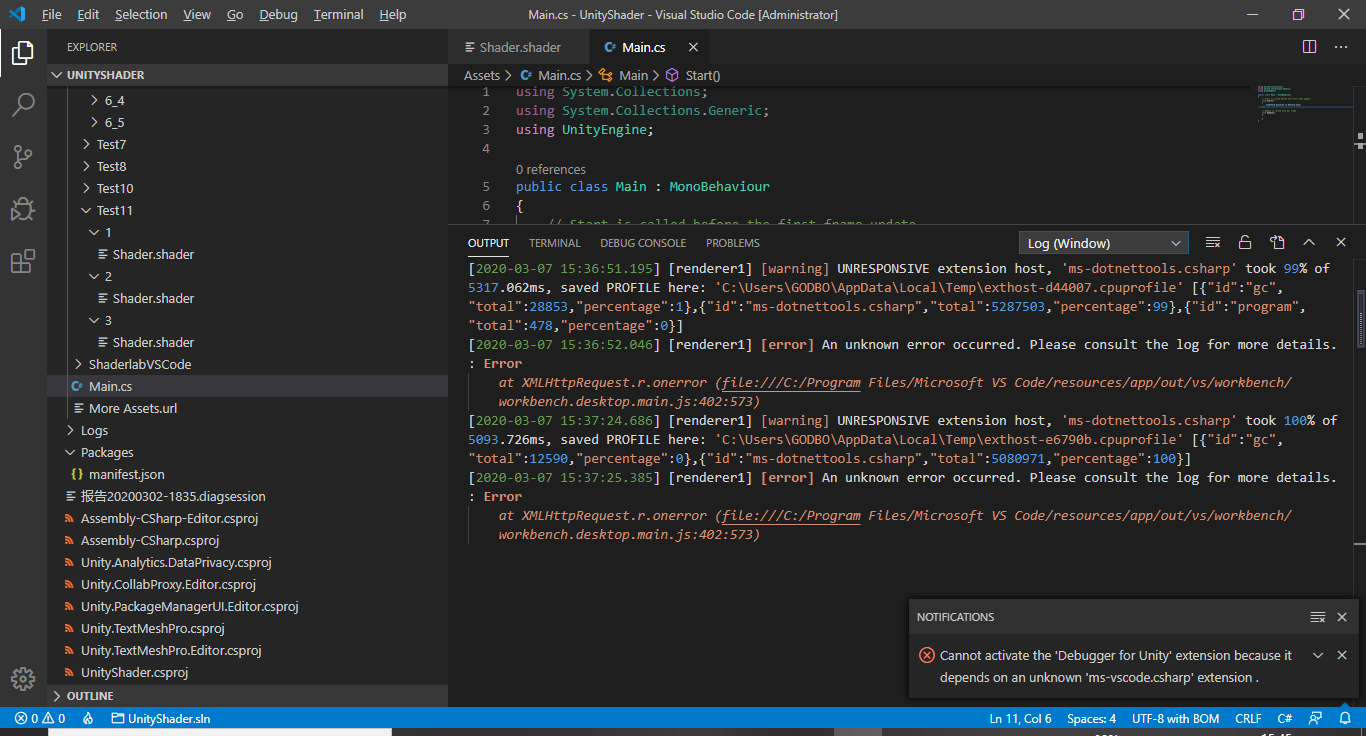
Task: Open UnityShader.csproj in the explorer
Action: 248,672
